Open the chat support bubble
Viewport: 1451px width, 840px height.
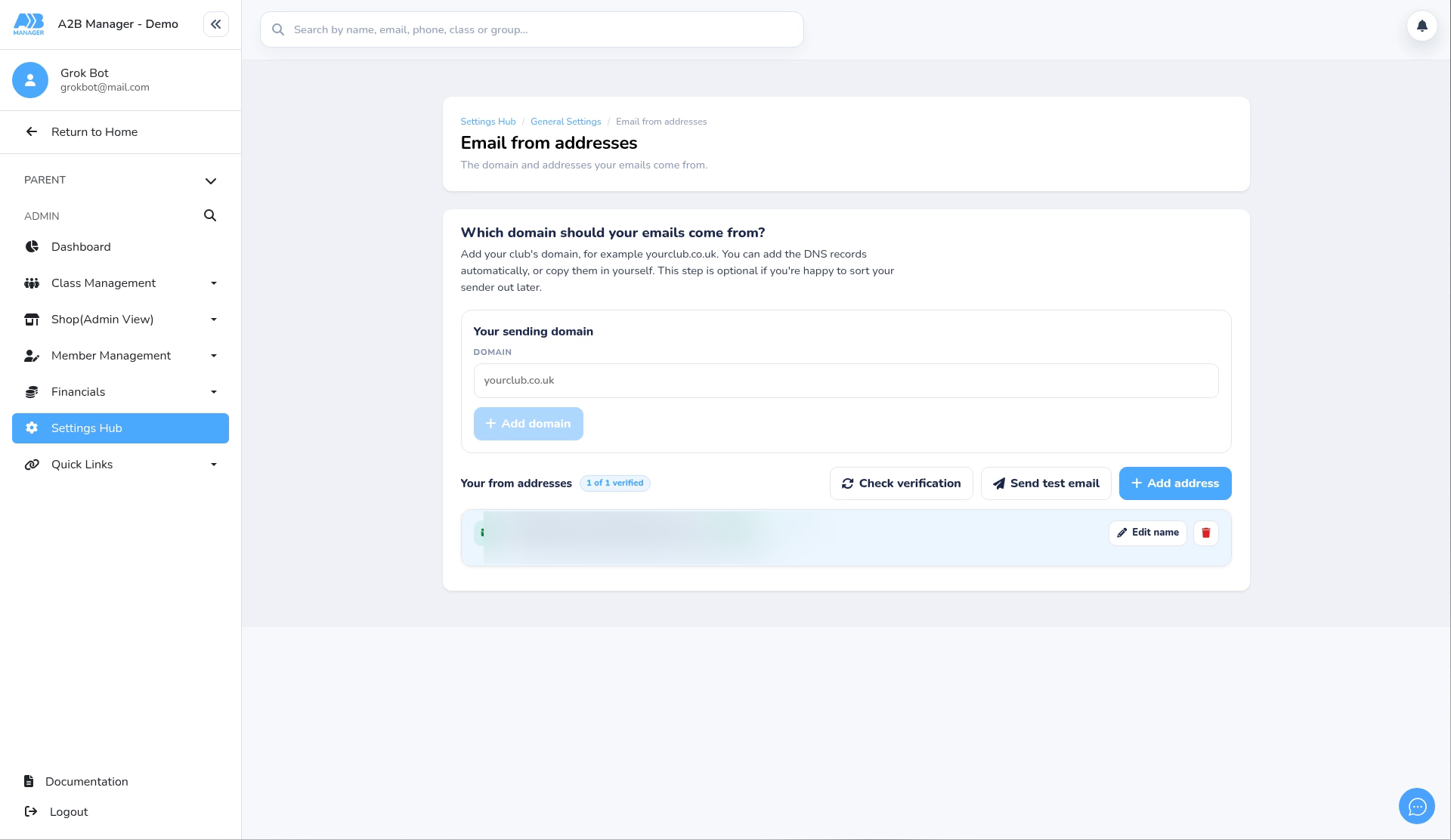coord(1416,807)
